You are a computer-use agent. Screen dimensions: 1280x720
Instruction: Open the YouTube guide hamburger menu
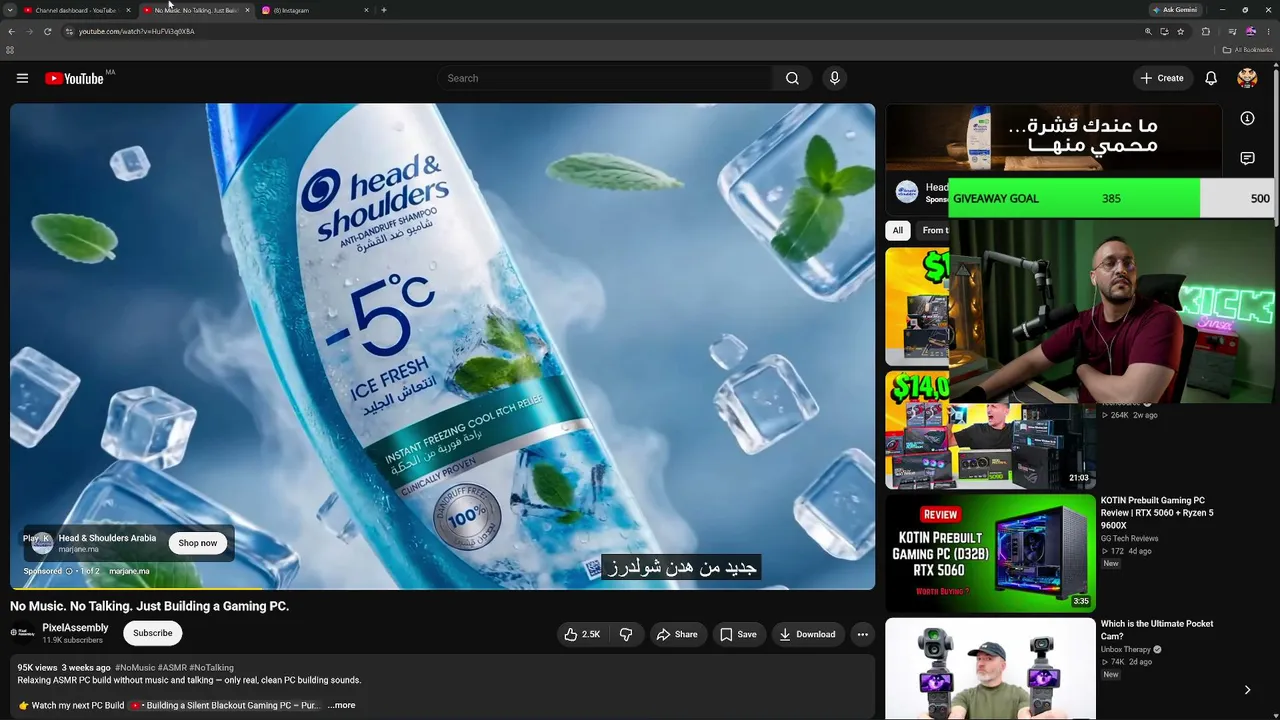pyautogui.click(x=22, y=78)
